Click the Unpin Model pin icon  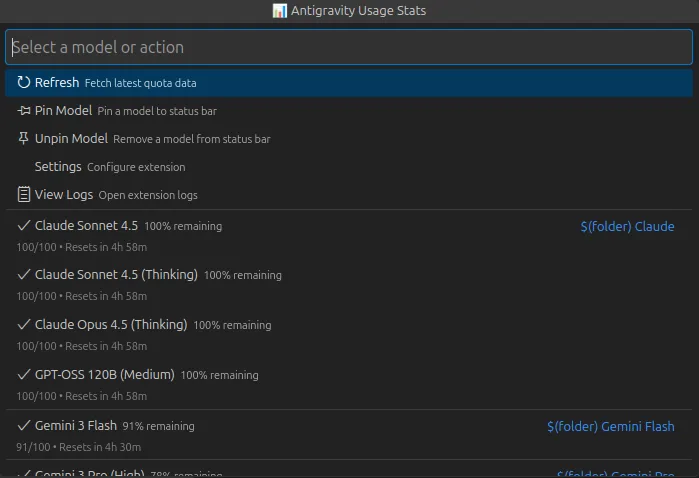[x=24, y=139]
